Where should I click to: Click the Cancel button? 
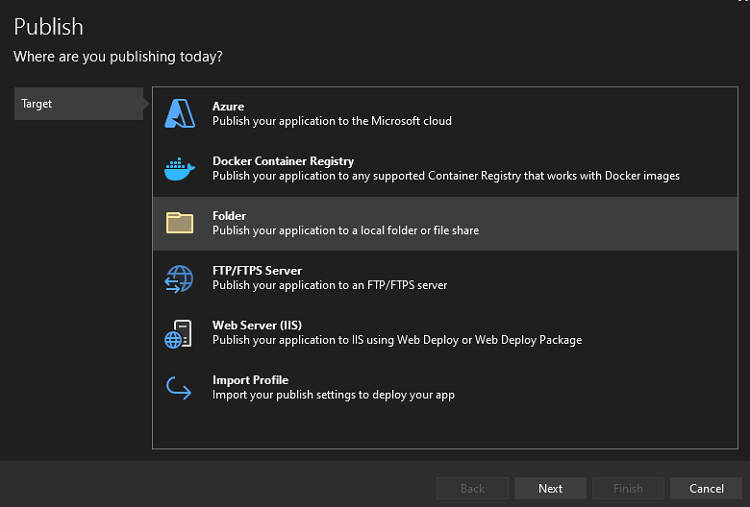coord(706,488)
